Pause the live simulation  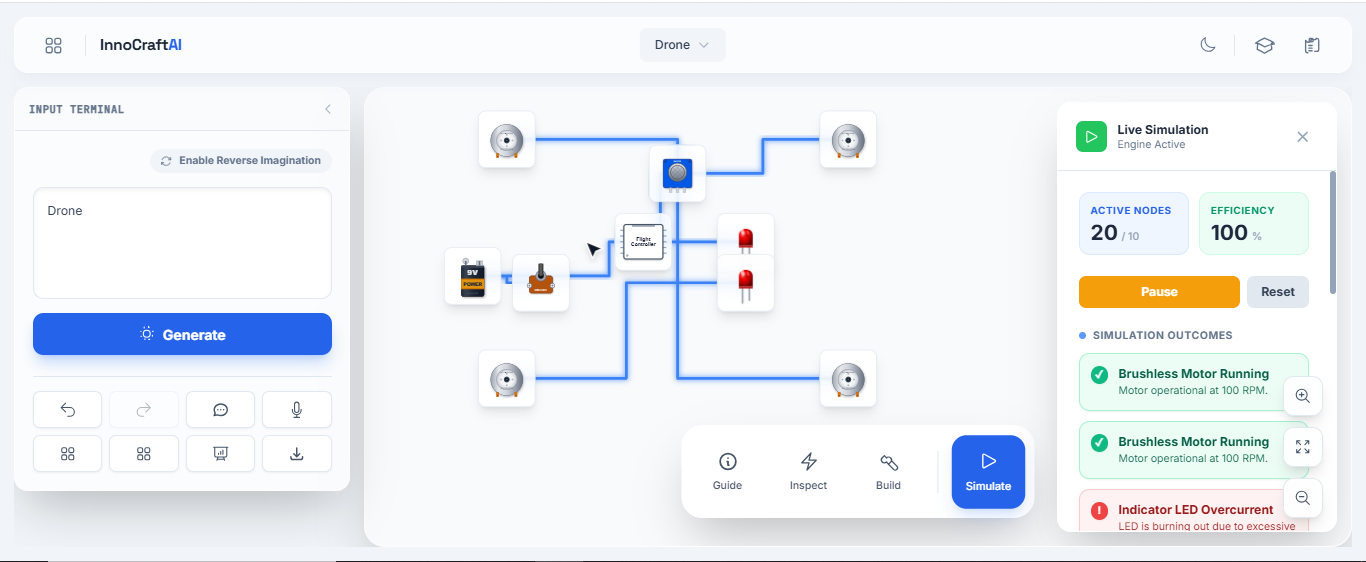tap(1159, 292)
